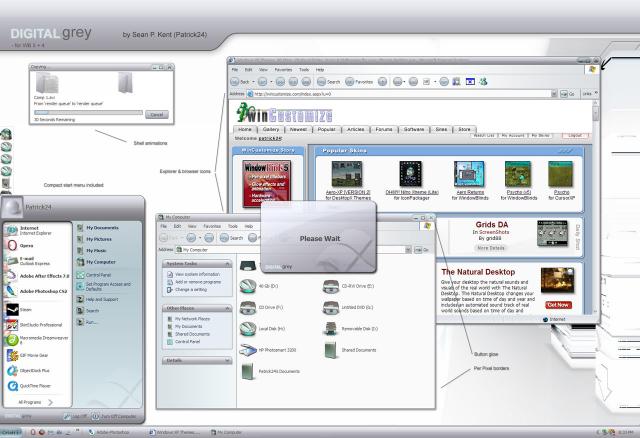Open the Favorites menu in the browser window

283,70
